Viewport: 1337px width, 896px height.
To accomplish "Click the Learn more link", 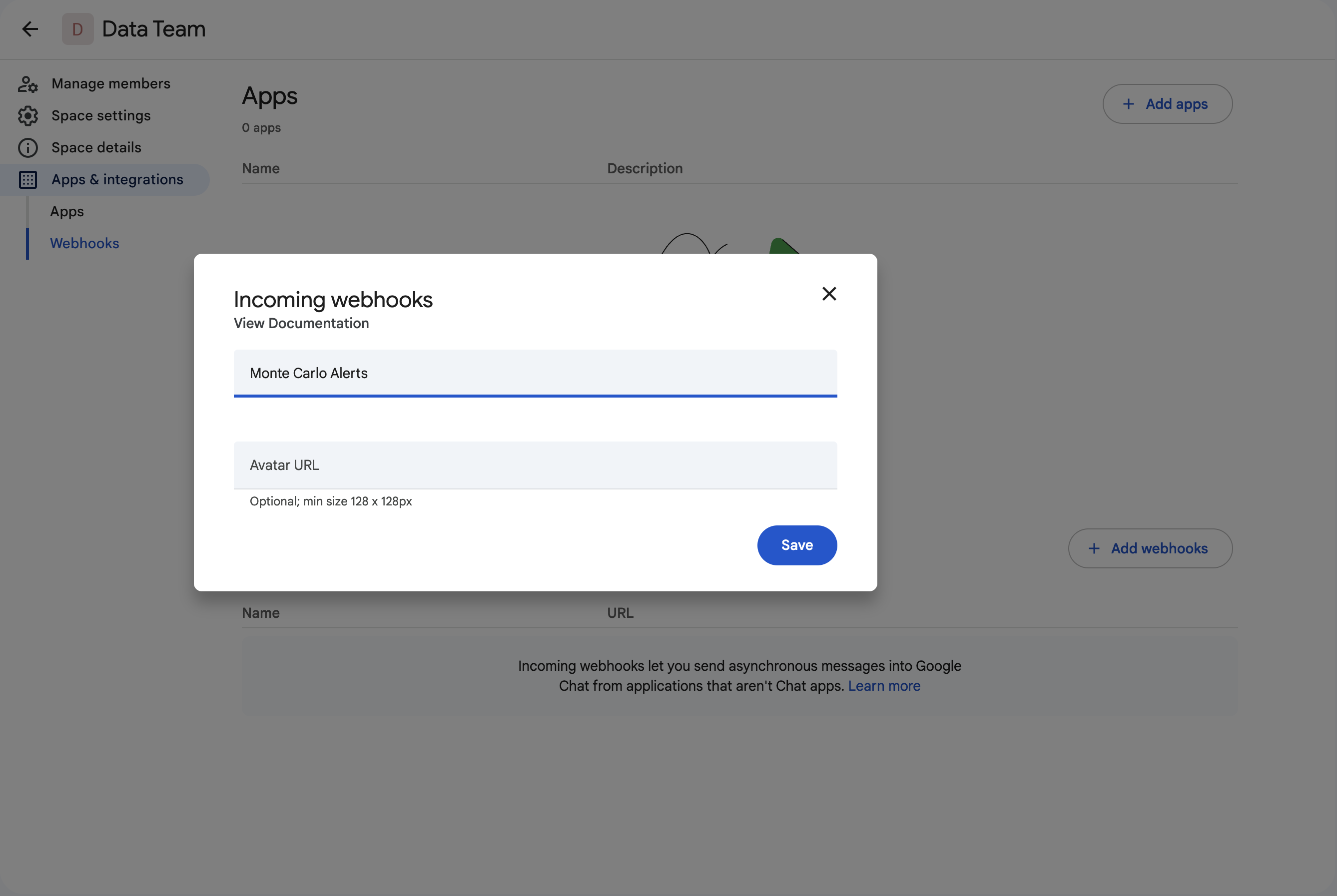I will point(884,686).
